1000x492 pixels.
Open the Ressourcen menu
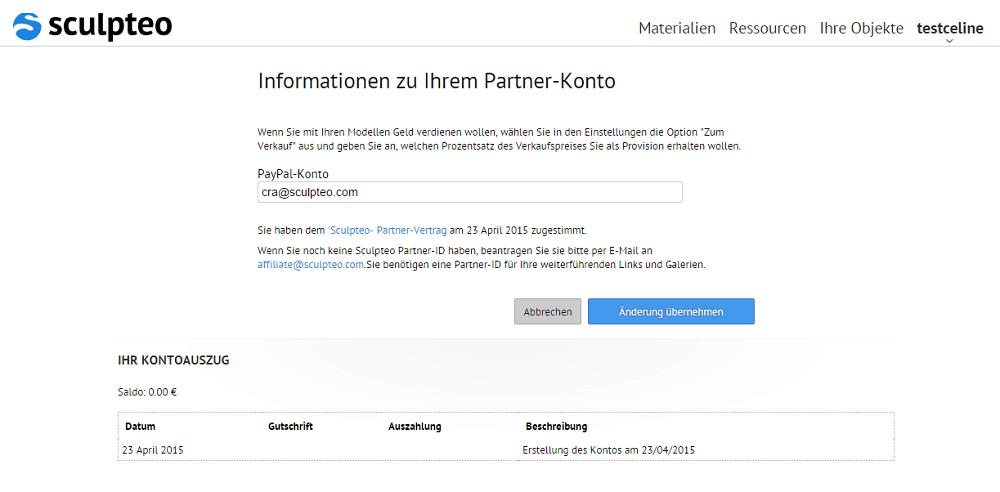(767, 28)
